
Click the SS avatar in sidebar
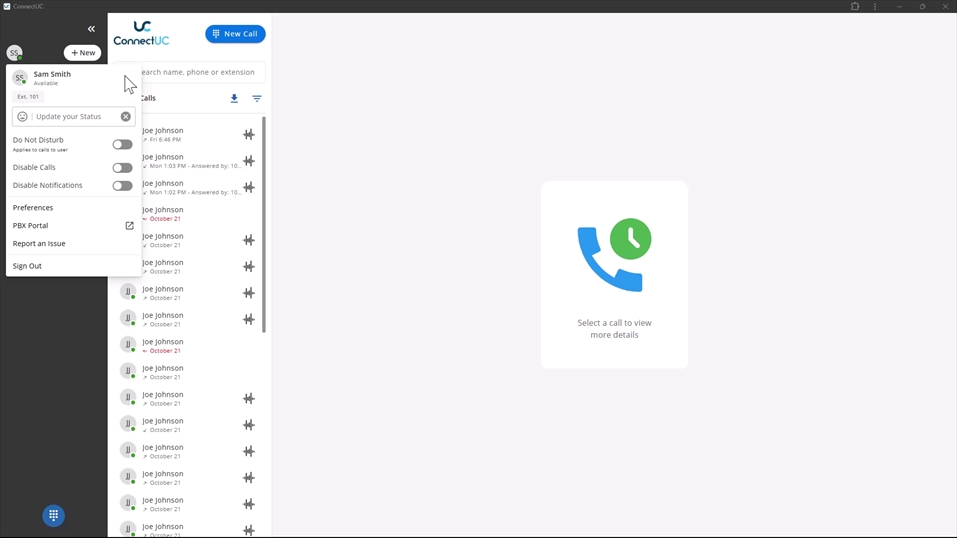point(14,53)
